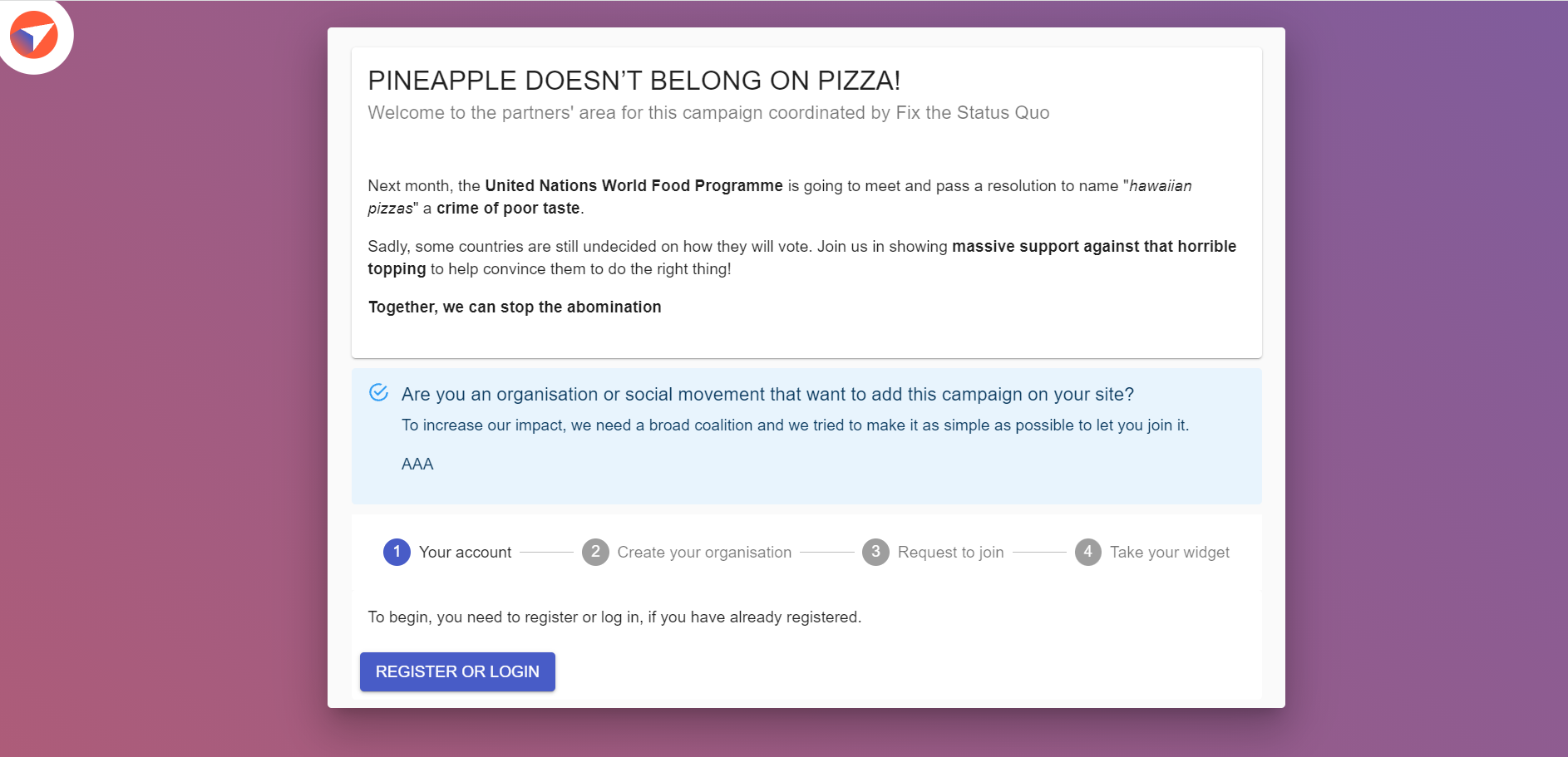Click "Together, we can stop the abomination" line
Image resolution: width=1568 pixels, height=757 pixels.
click(x=515, y=307)
